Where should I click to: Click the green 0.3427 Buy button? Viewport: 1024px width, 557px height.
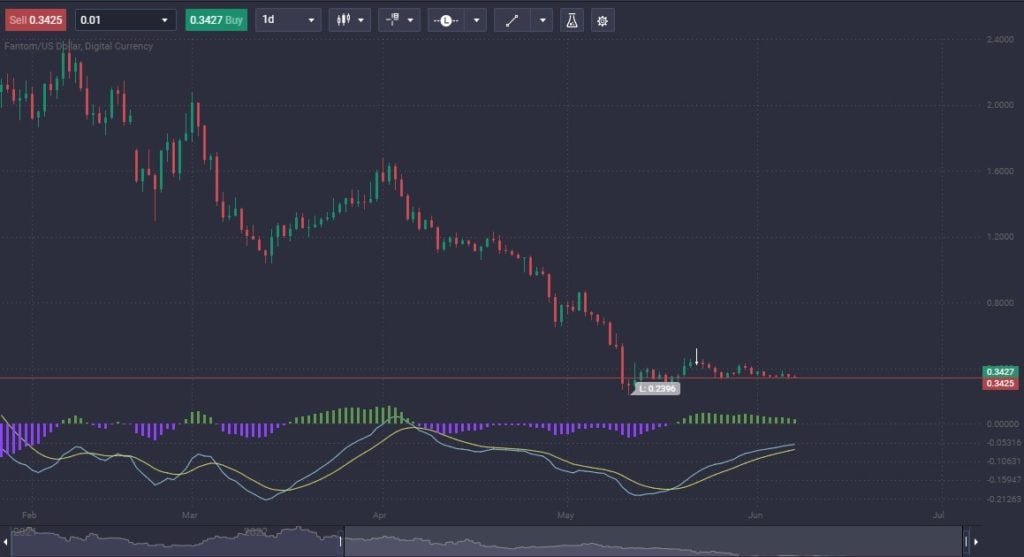click(215, 20)
